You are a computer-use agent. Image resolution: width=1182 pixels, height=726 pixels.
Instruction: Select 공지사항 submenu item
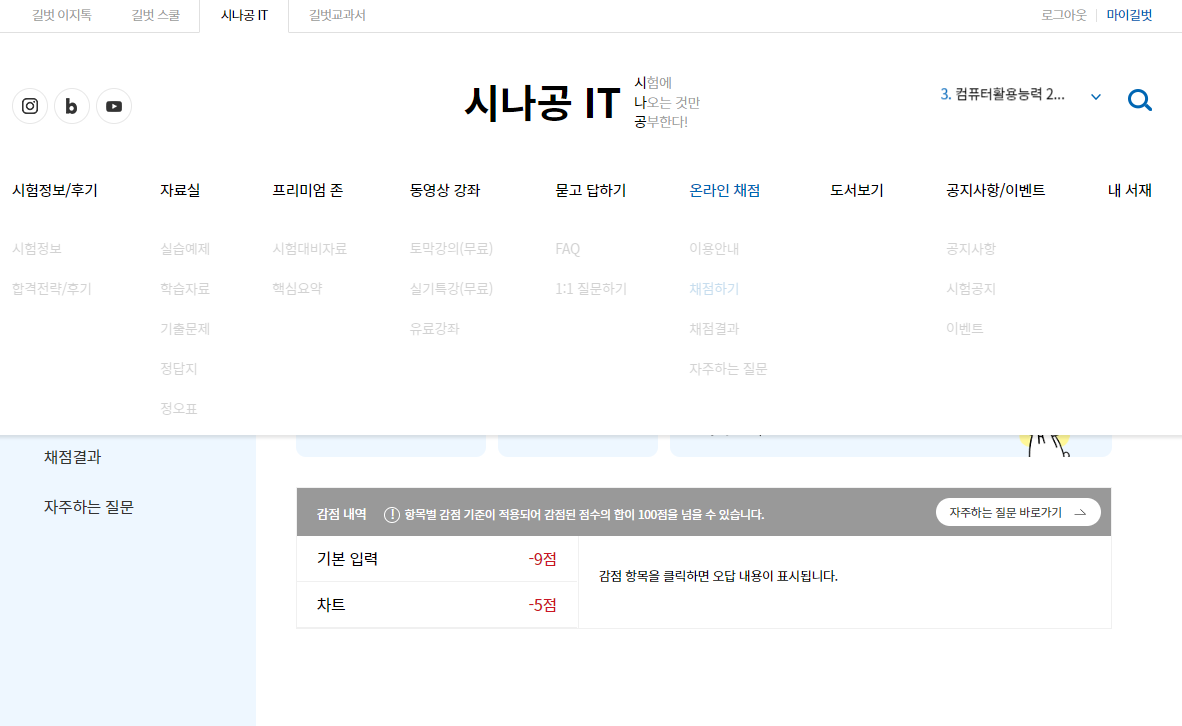click(971, 249)
